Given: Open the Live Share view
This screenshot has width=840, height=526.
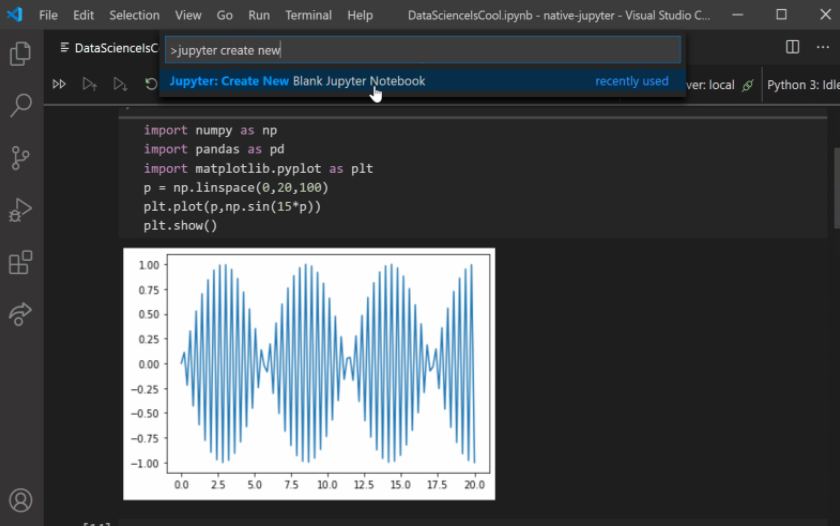Looking at the screenshot, I should pos(20,314).
